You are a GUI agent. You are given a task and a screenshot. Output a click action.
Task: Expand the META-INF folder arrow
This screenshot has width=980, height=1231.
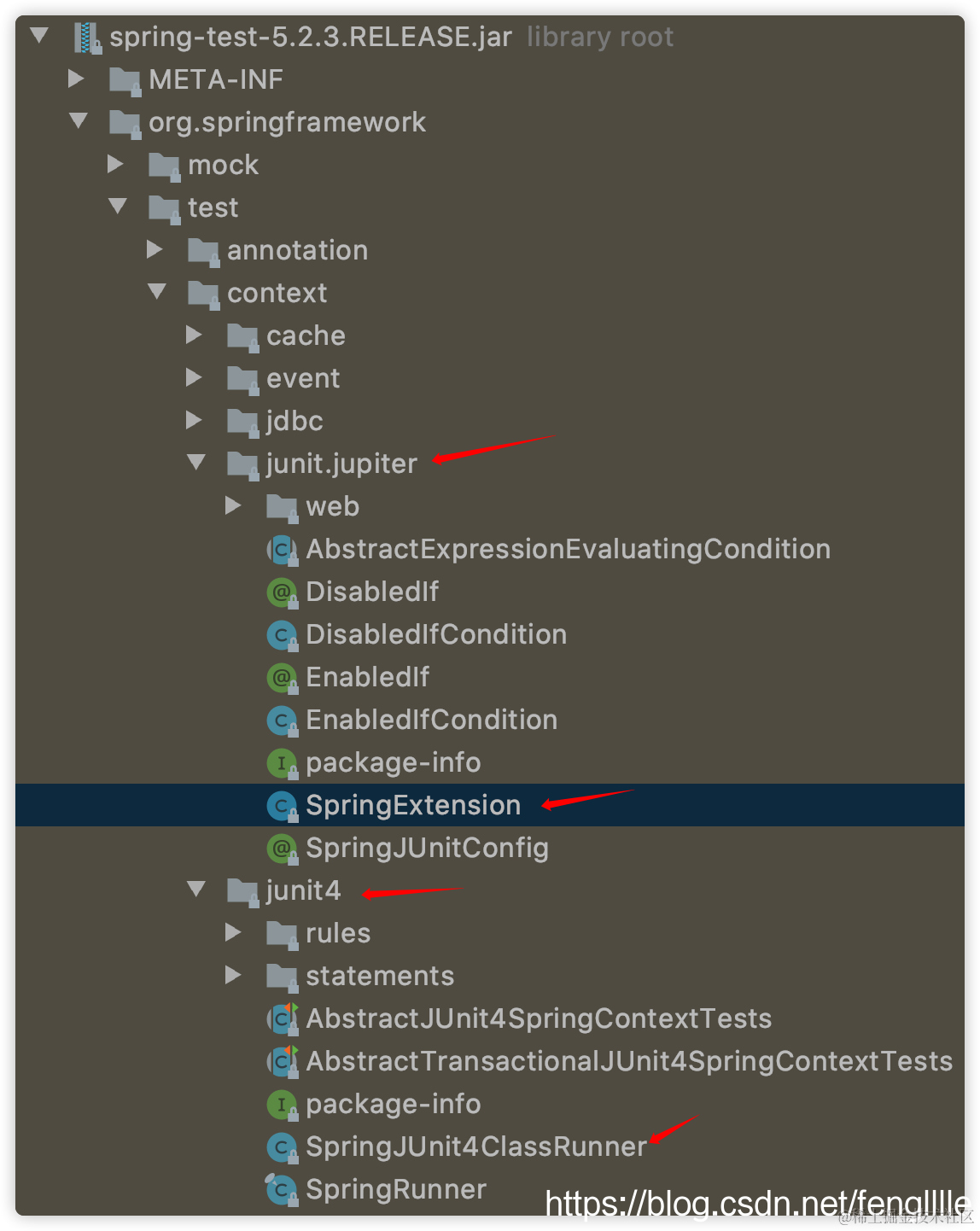(x=76, y=79)
